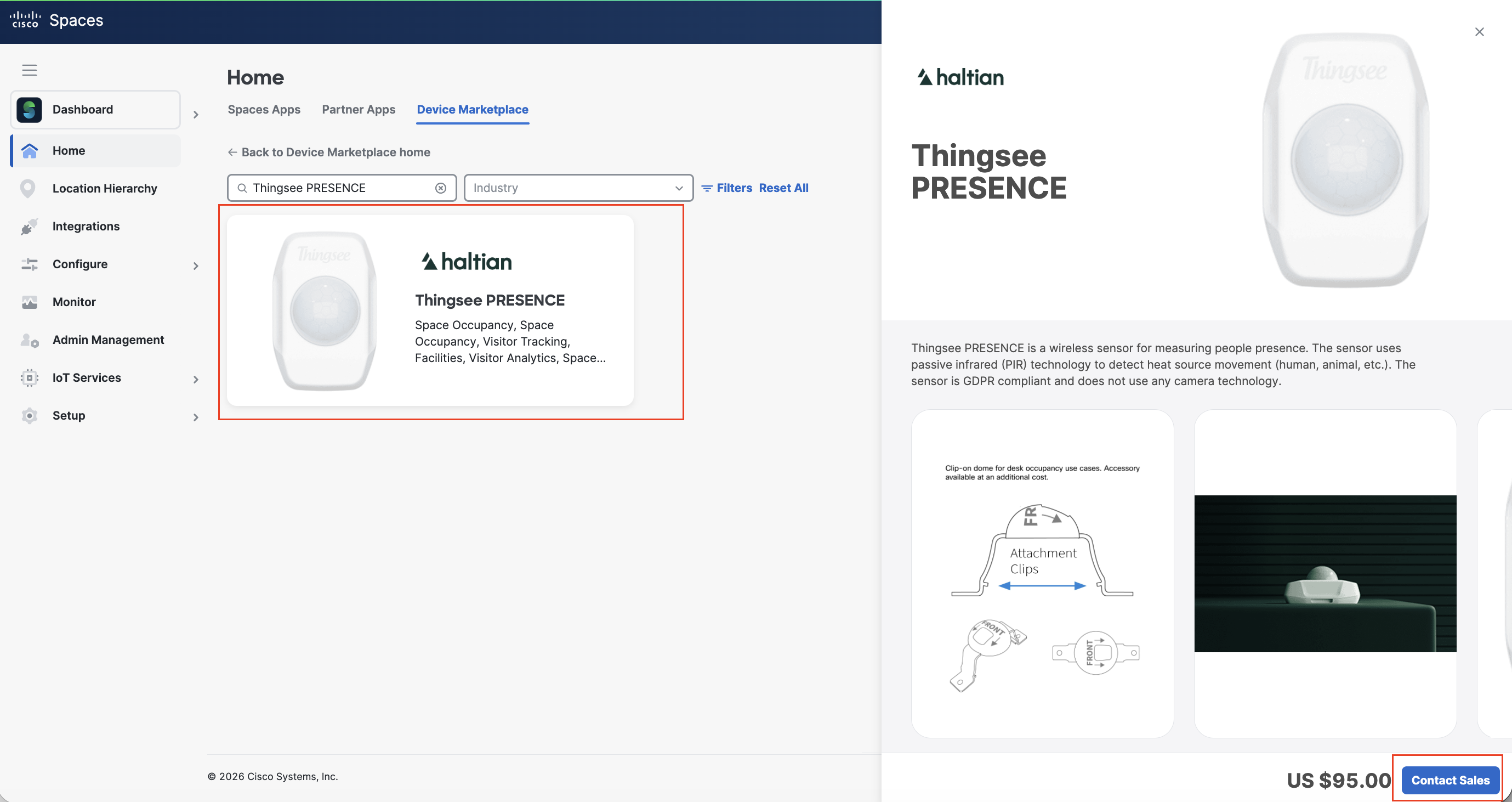Screen dimensions: 1512x802
Task: Expand the Dashboard switcher chevron
Action: [196, 115]
